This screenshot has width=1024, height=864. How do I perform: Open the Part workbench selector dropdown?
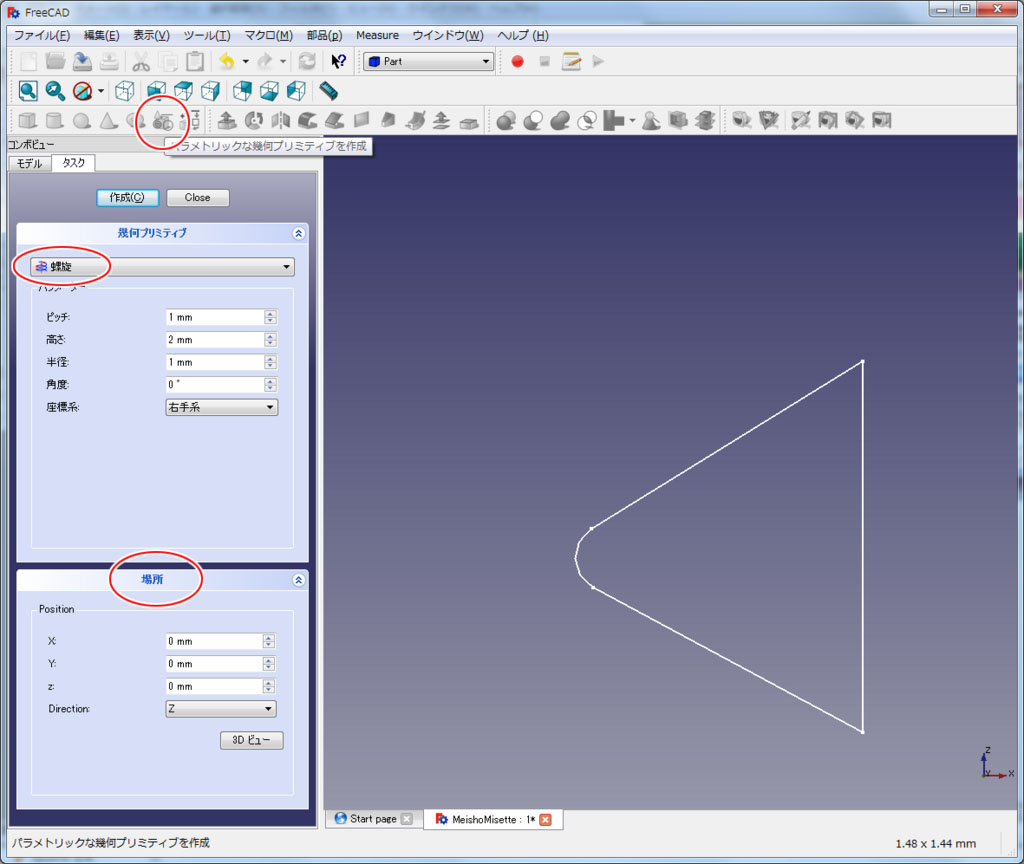tap(428, 61)
